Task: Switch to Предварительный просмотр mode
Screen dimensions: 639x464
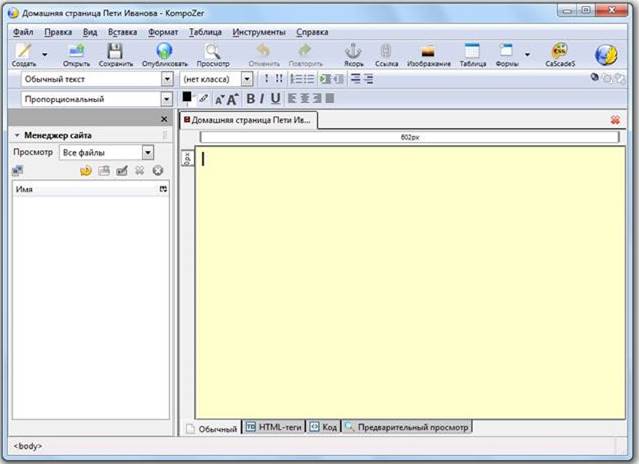Action: coord(407,427)
